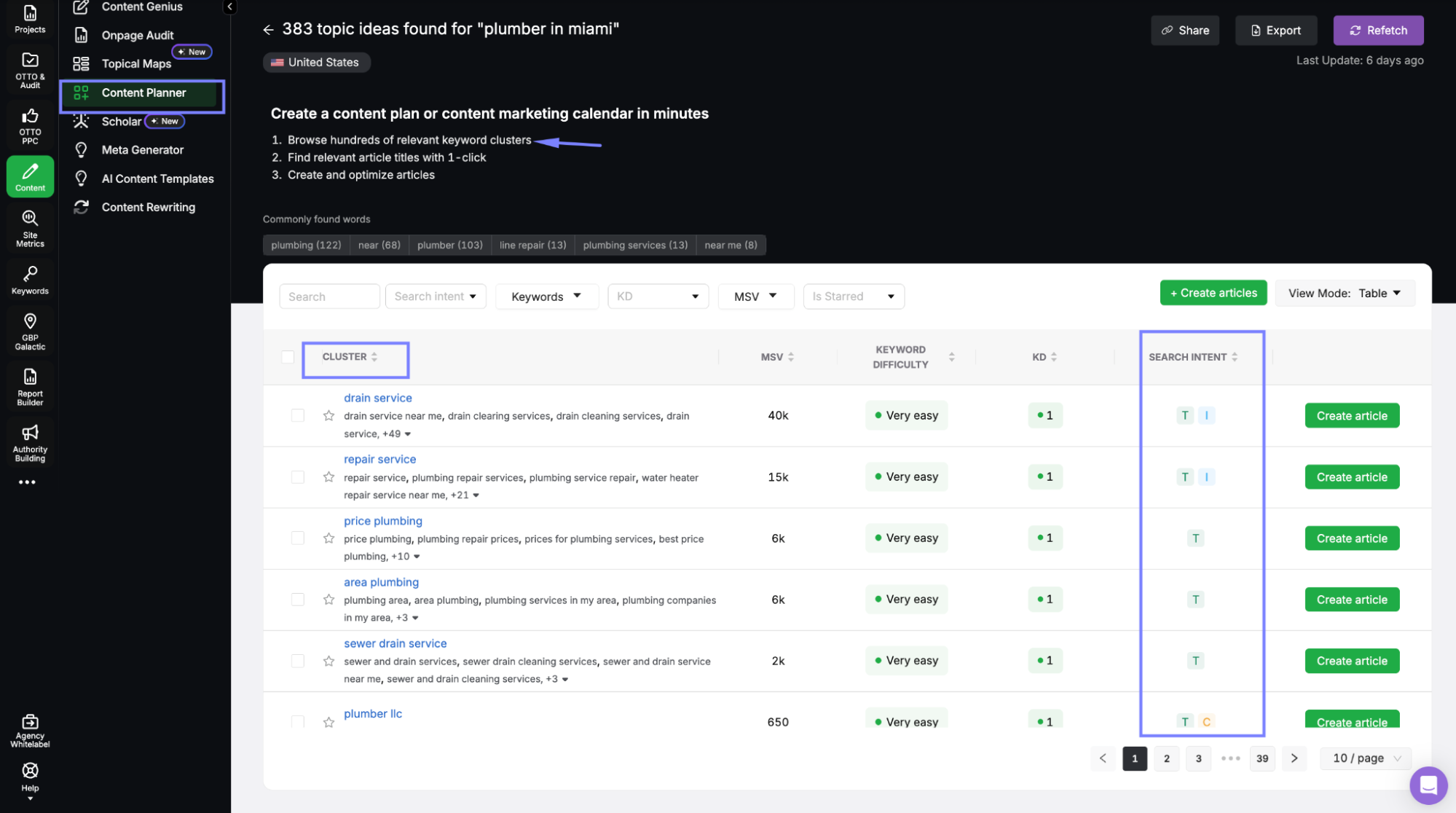Click the Export button
1456x813 pixels.
[x=1275, y=30]
